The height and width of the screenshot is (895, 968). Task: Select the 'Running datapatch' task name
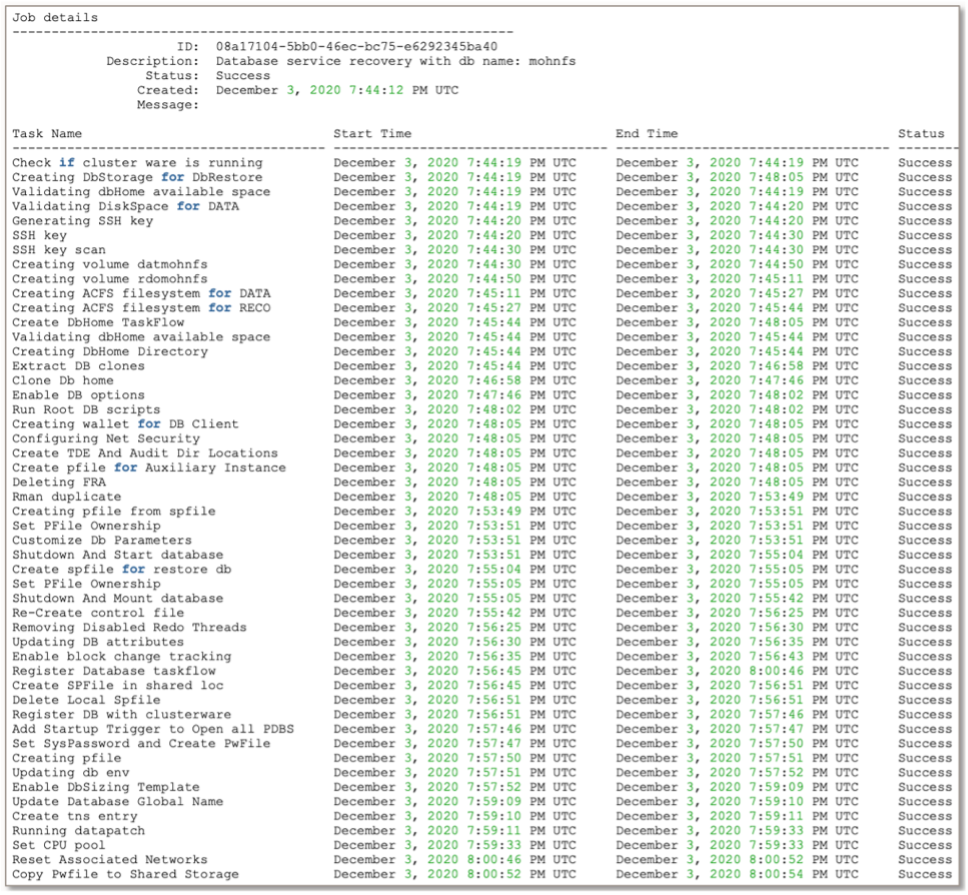(x=80, y=830)
